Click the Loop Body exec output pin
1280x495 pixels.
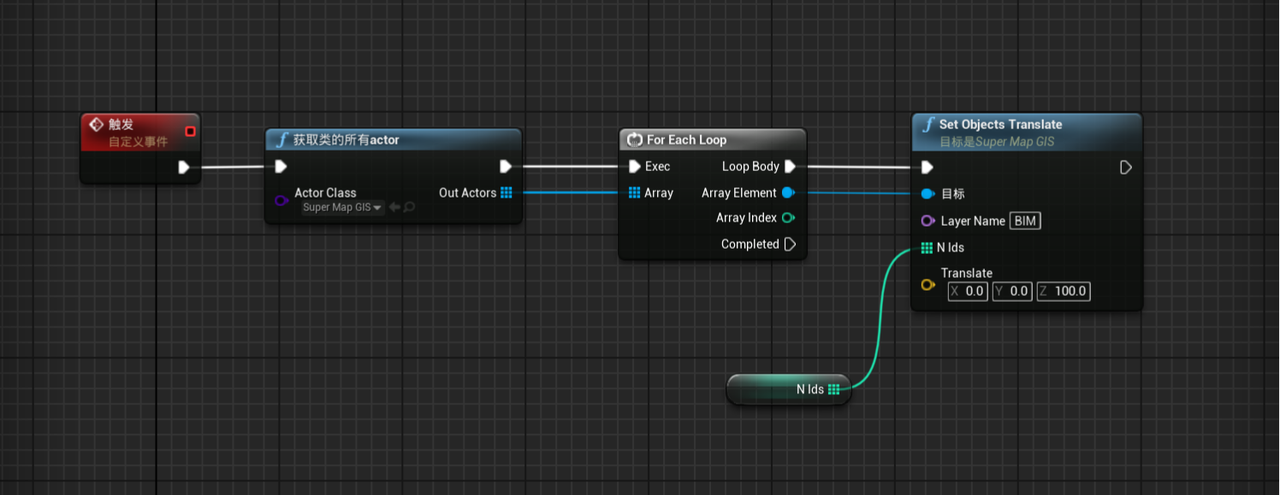point(790,167)
